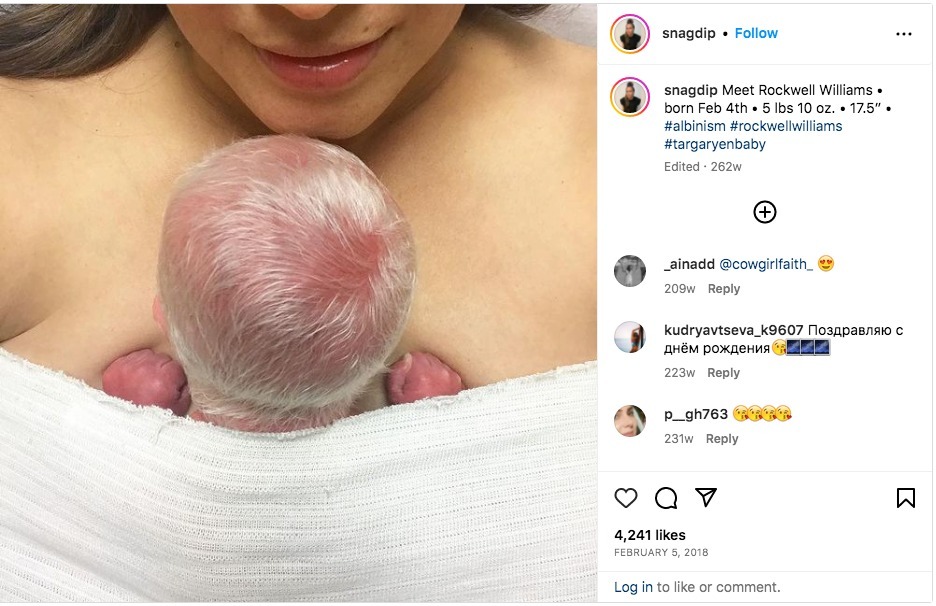936x606 pixels.
Task: Open comments via the speech bubble icon
Action: coord(666,498)
